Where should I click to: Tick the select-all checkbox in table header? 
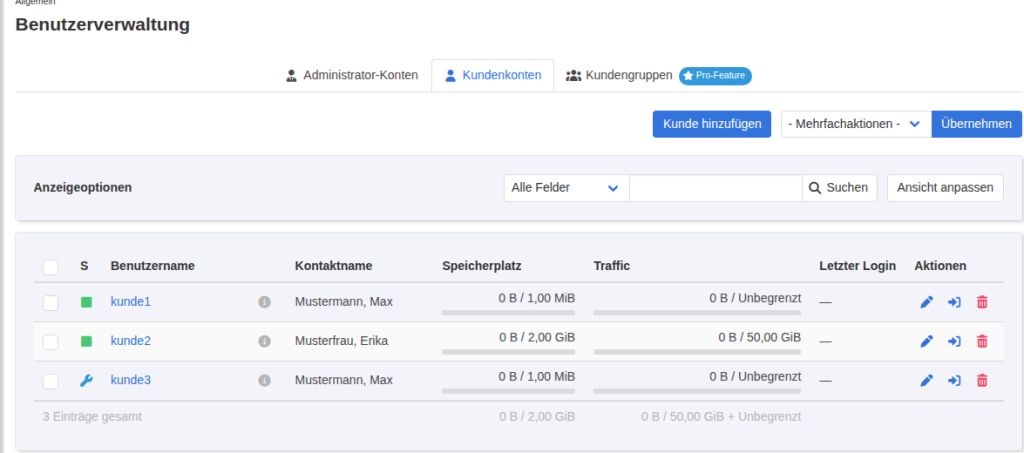click(x=50, y=267)
